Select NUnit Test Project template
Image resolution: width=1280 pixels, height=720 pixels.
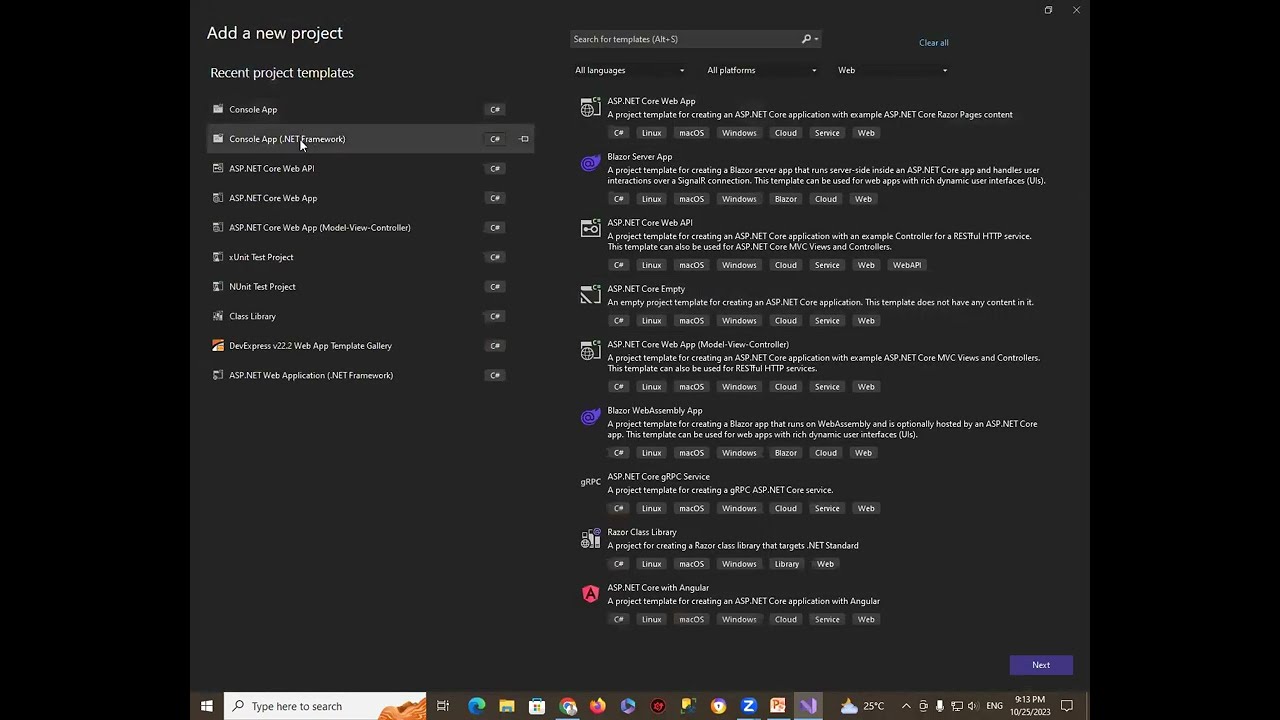pyautogui.click(x=370, y=286)
